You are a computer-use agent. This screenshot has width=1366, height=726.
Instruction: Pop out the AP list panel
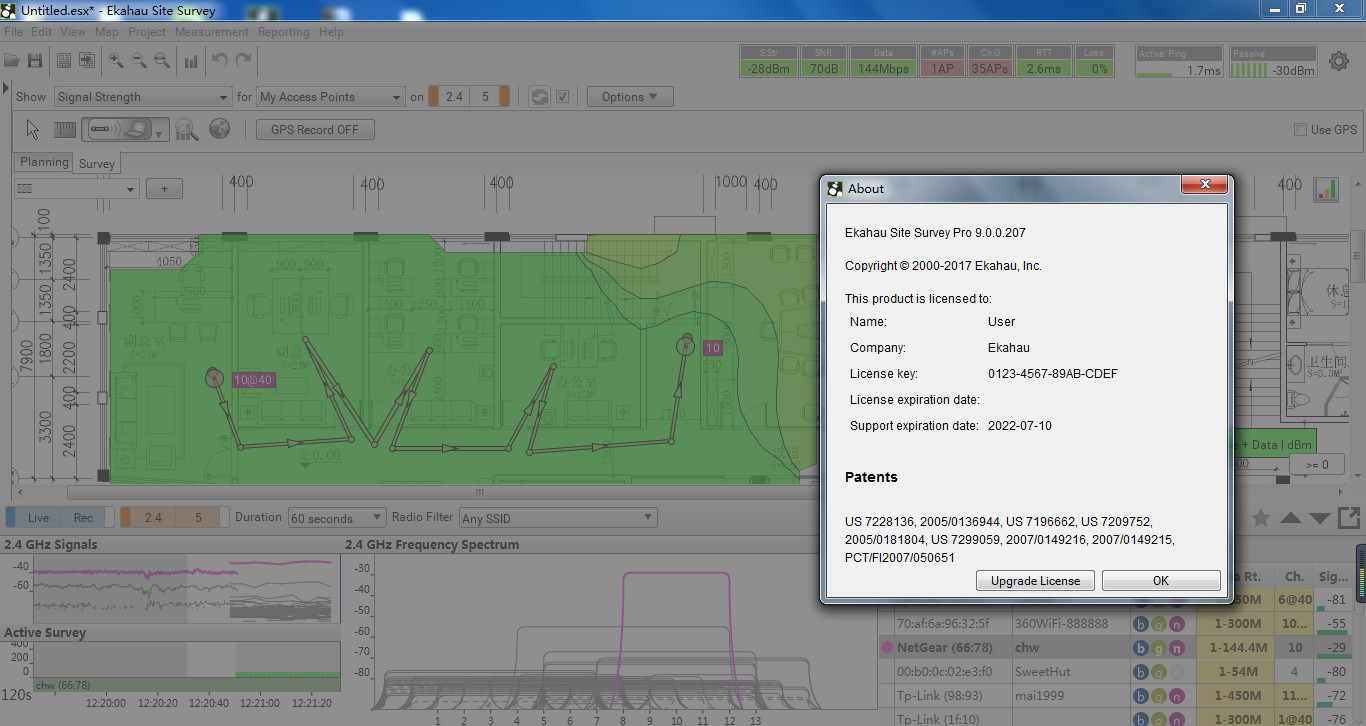click(1349, 517)
